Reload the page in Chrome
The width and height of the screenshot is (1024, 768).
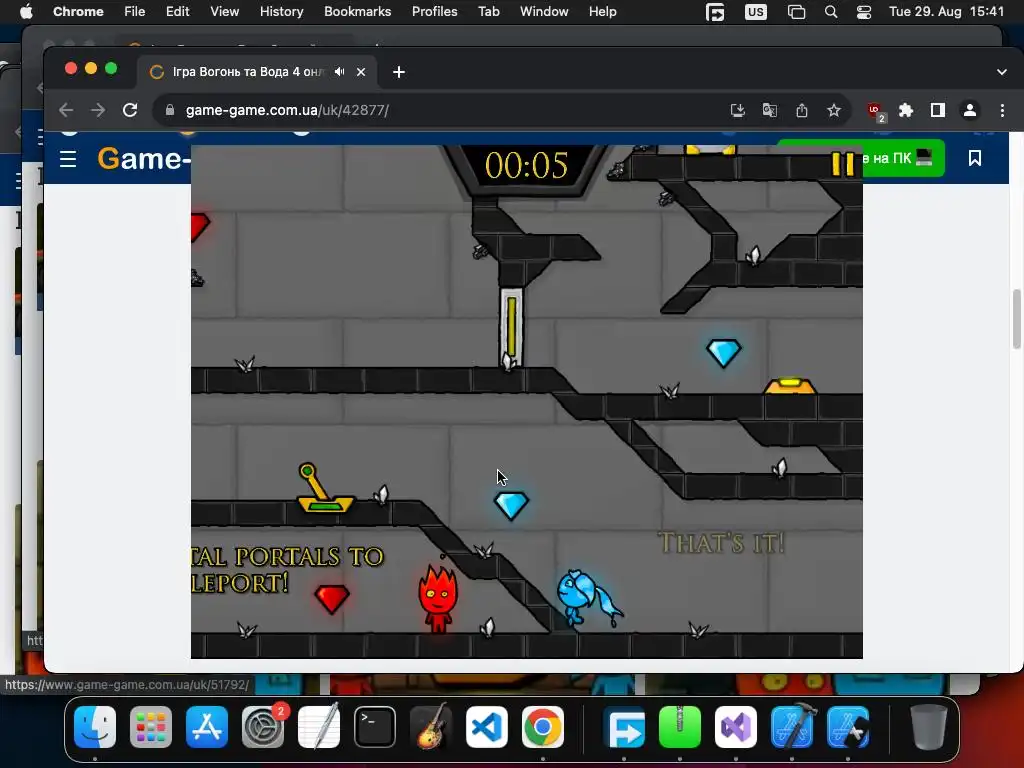coord(130,110)
